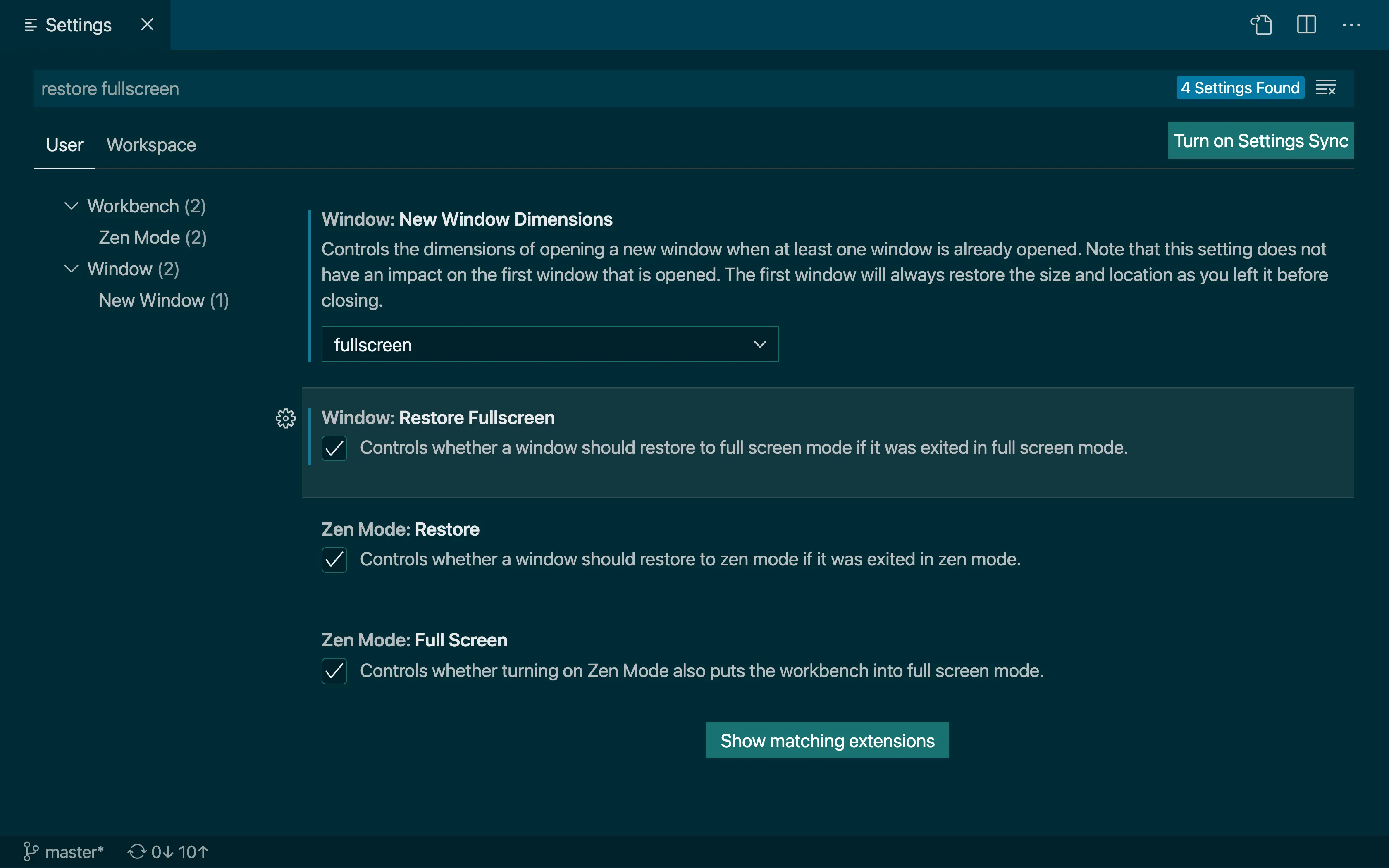Switch to the Workspace settings tab

(151, 145)
